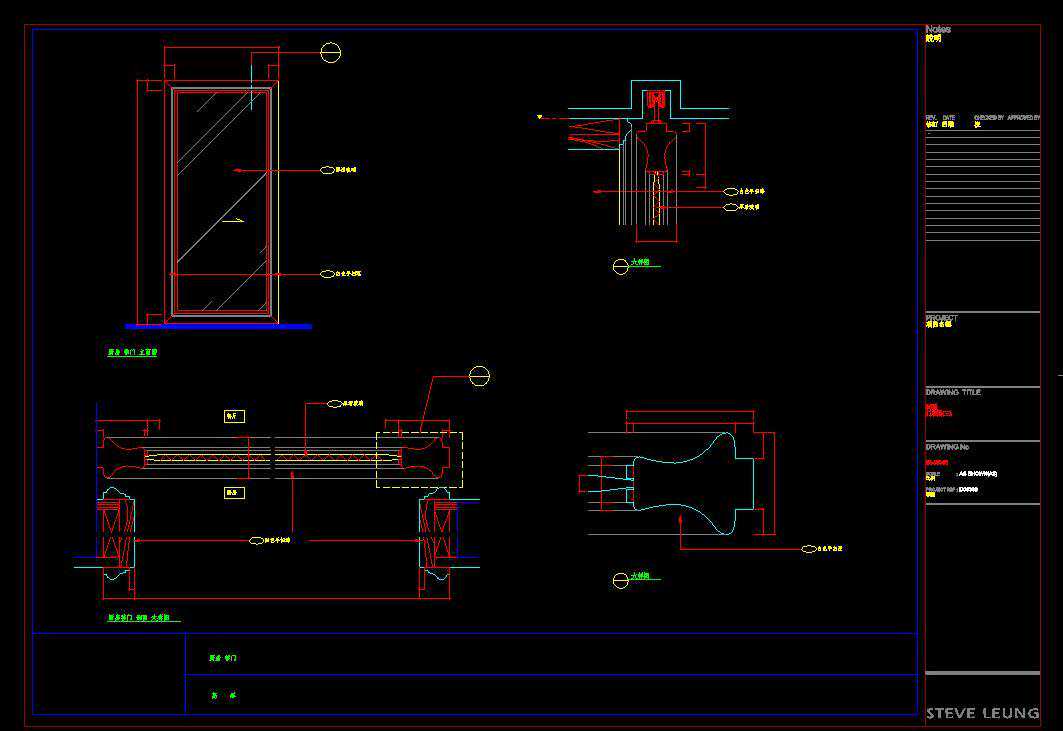Click the DRAWING No label
1063x731 pixels.
coord(948,447)
